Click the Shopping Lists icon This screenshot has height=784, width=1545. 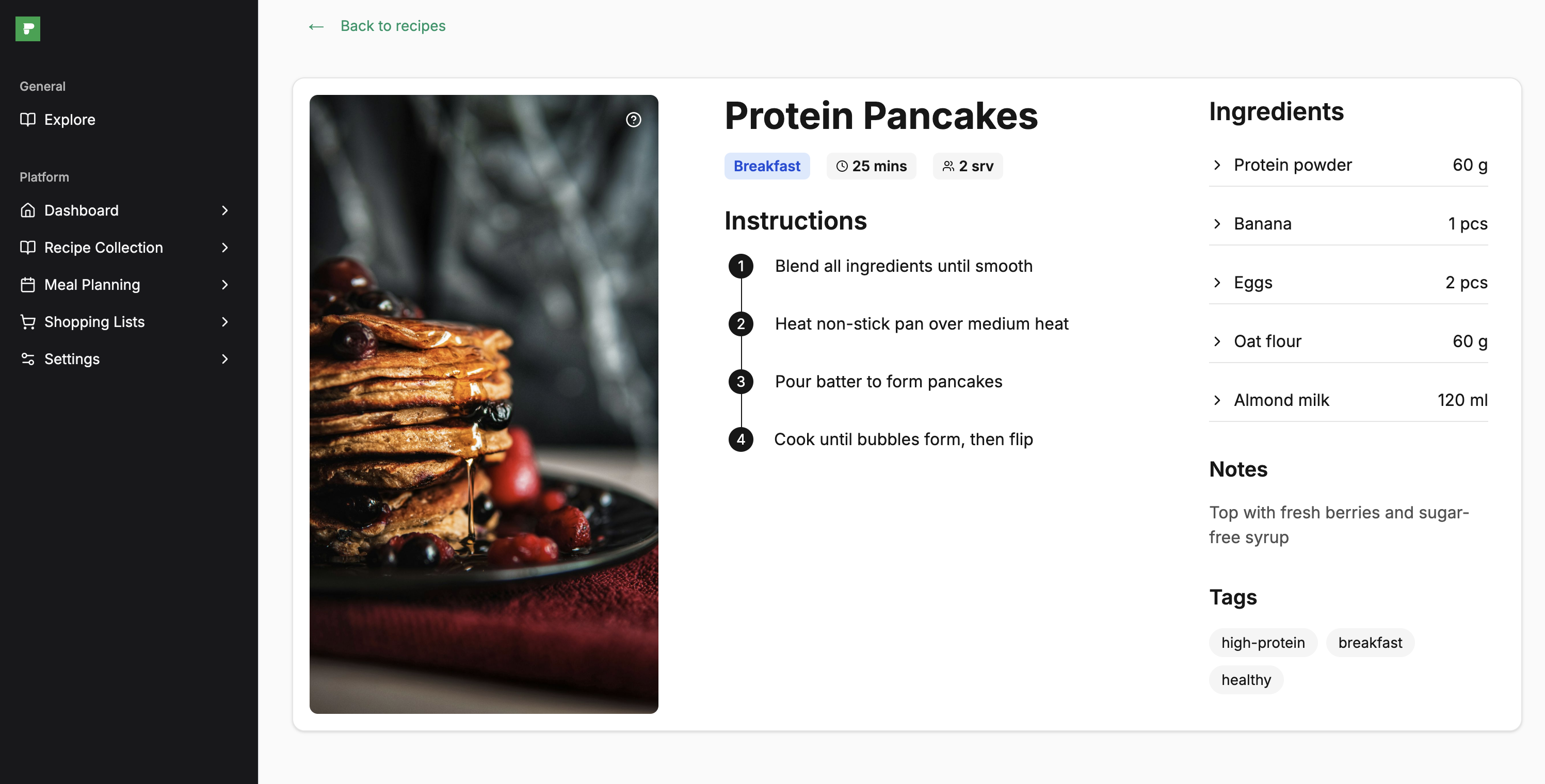coord(28,321)
